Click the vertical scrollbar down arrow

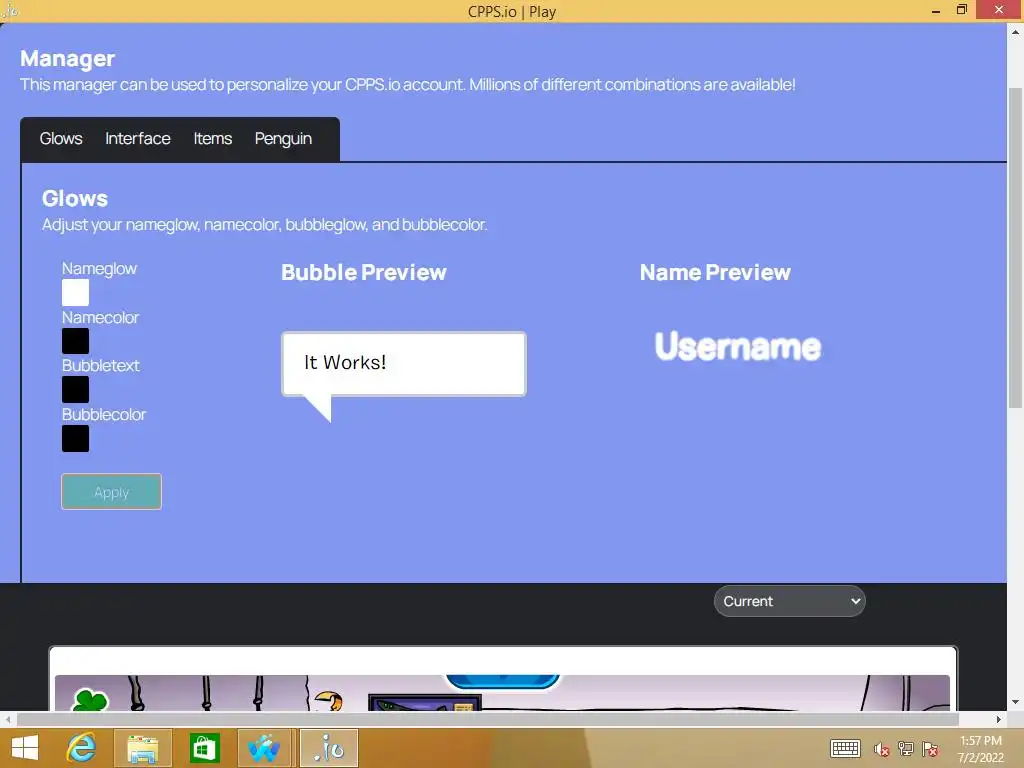point(1015,702)
